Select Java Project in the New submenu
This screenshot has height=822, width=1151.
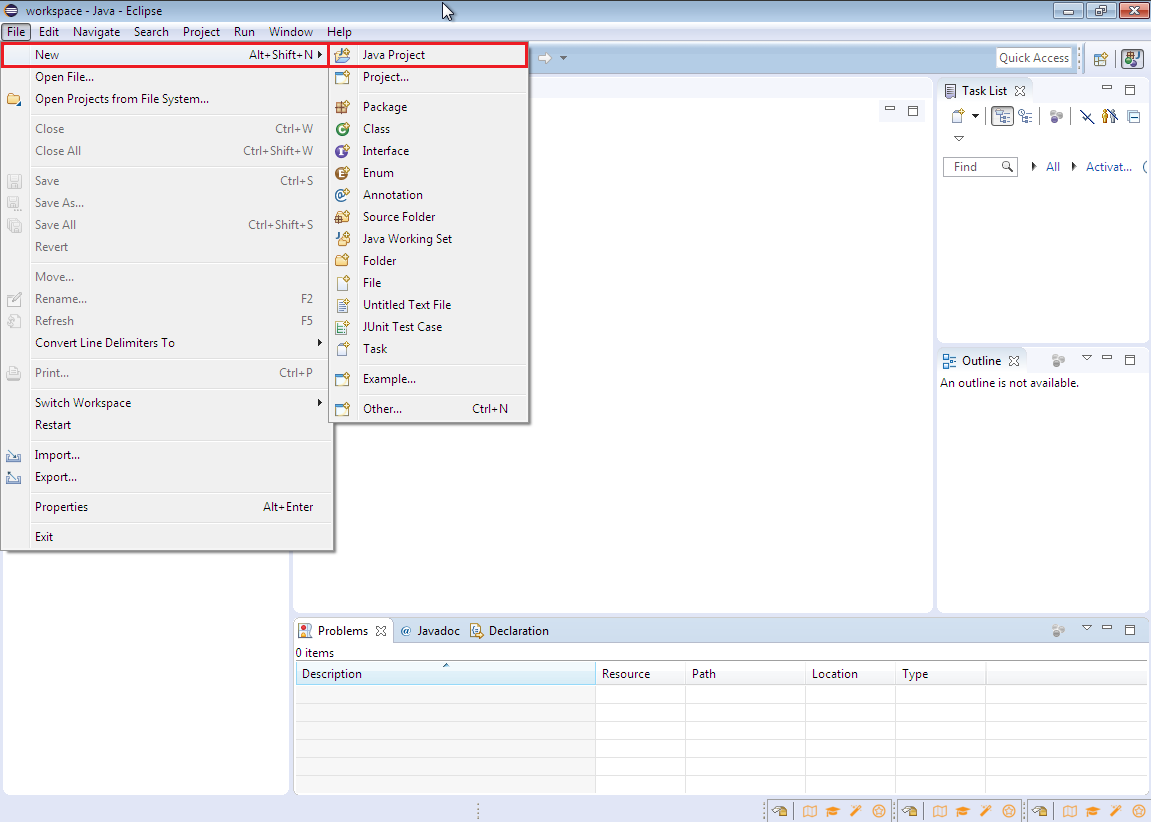click(x=429, y=55)
